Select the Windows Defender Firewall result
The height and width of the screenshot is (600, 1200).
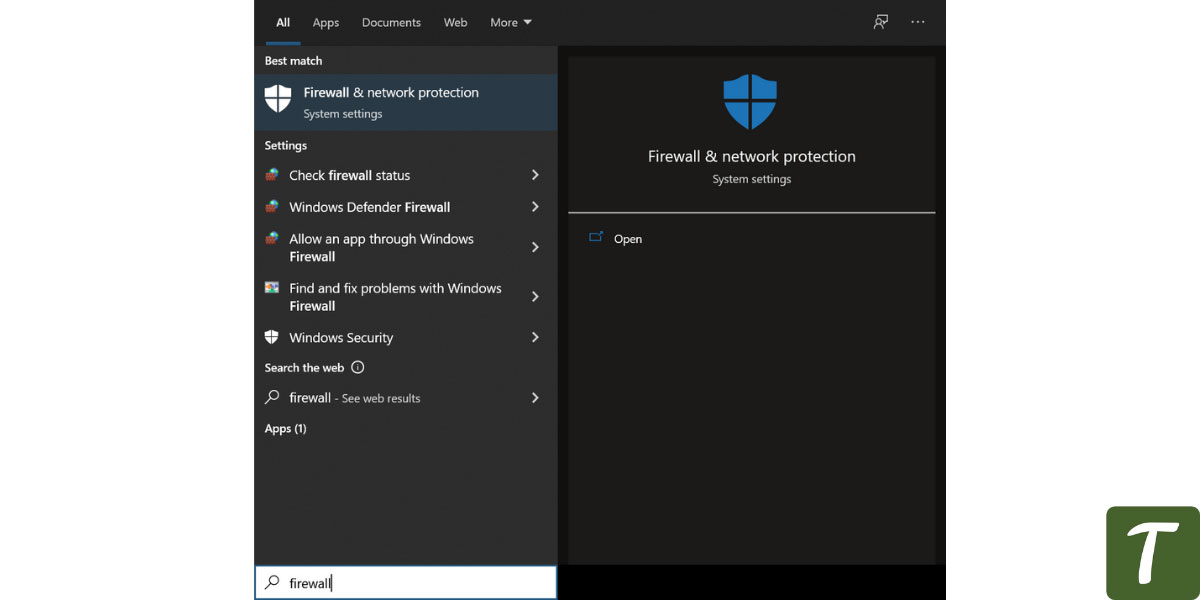pos(406,207)
